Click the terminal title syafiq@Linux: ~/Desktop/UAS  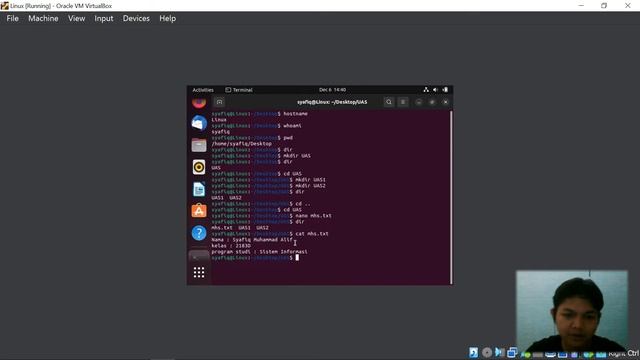point(332,102)
